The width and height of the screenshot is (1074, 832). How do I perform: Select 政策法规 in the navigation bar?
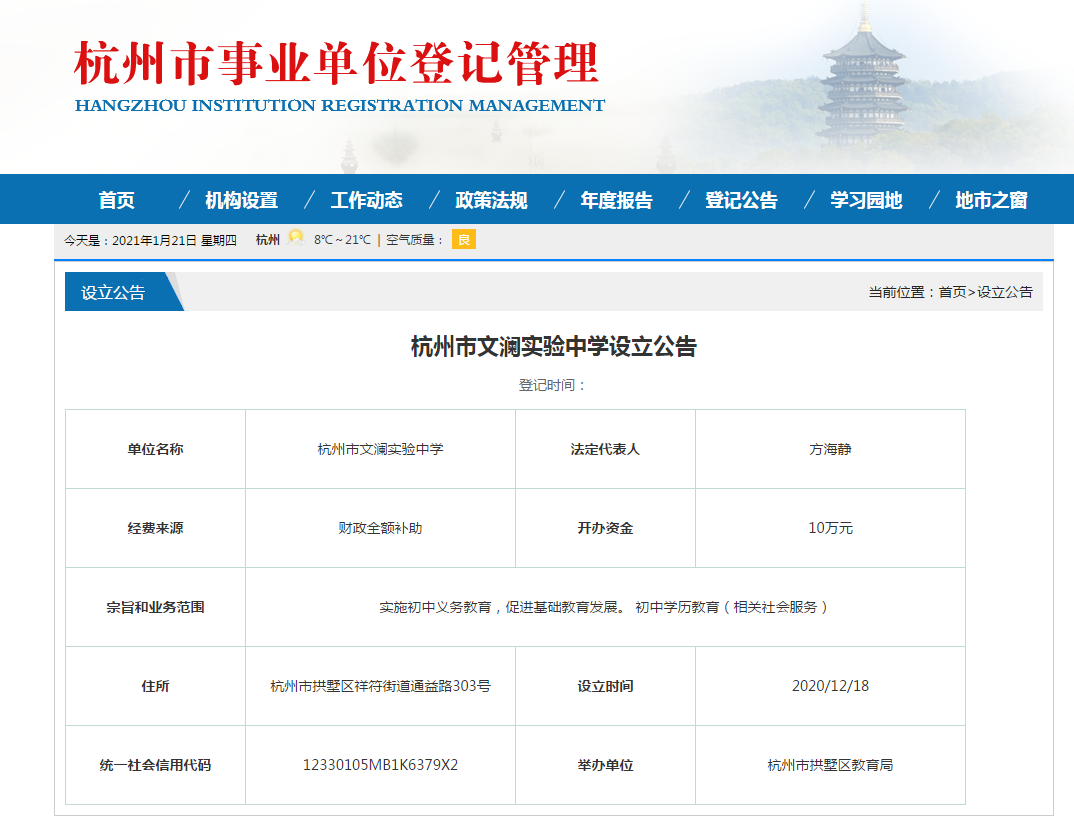tap(491, 200)
